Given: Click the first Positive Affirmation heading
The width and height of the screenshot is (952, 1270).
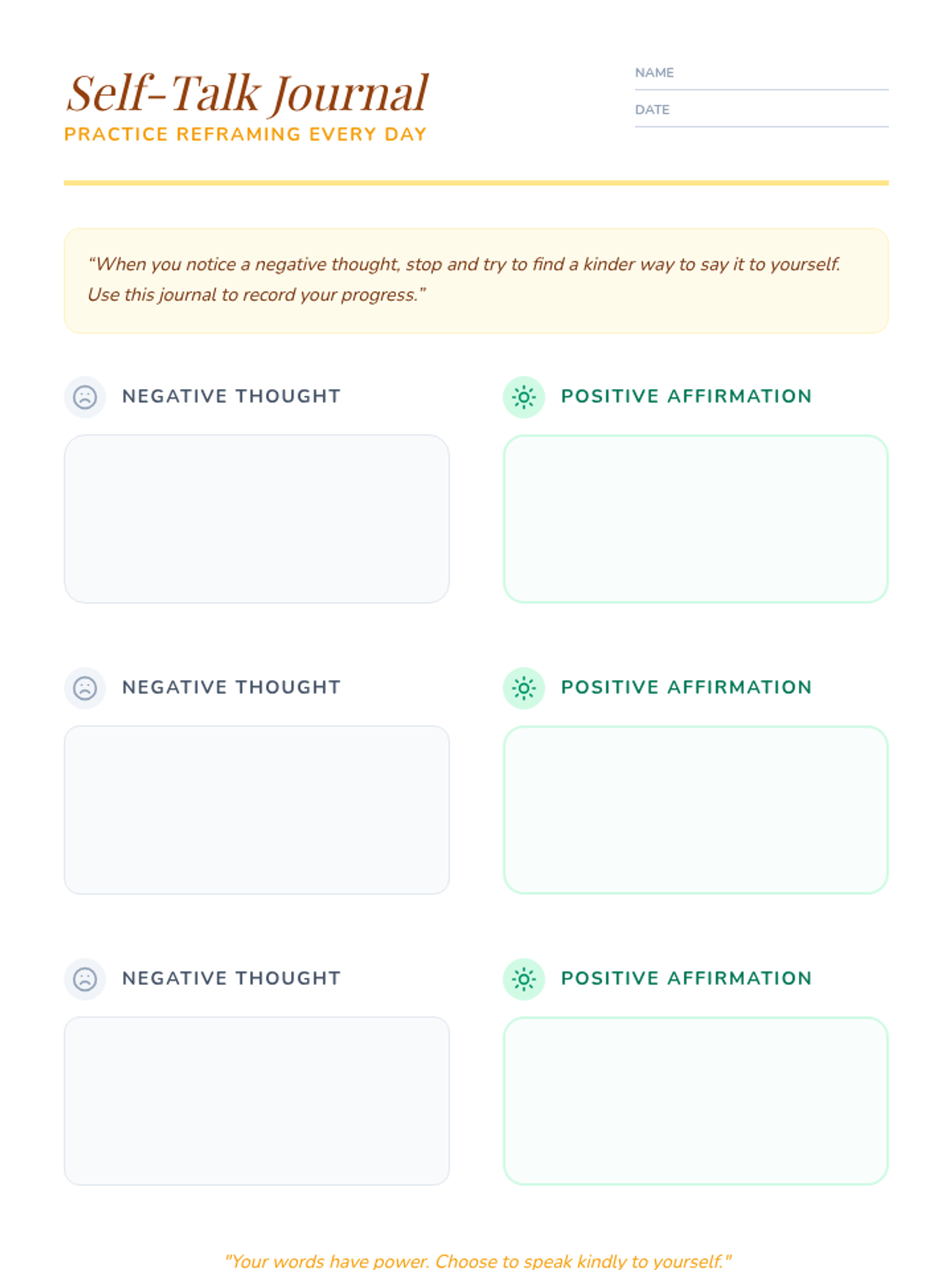Looking at the screenshot, I should [686, 396].
